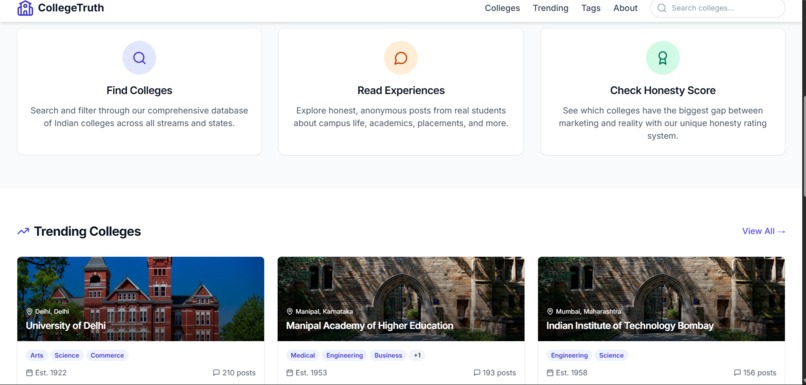The image size is (806, 385).
Task: Select the Medical tag
Action: (303, 355)
